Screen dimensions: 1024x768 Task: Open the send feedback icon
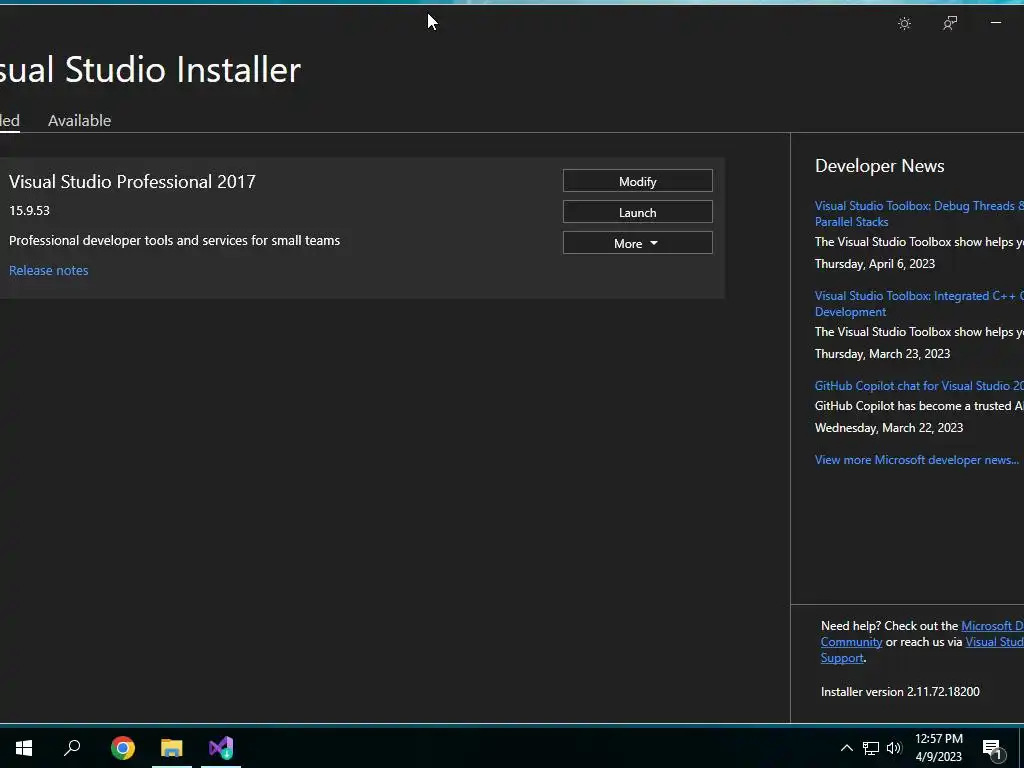point(950,24)
